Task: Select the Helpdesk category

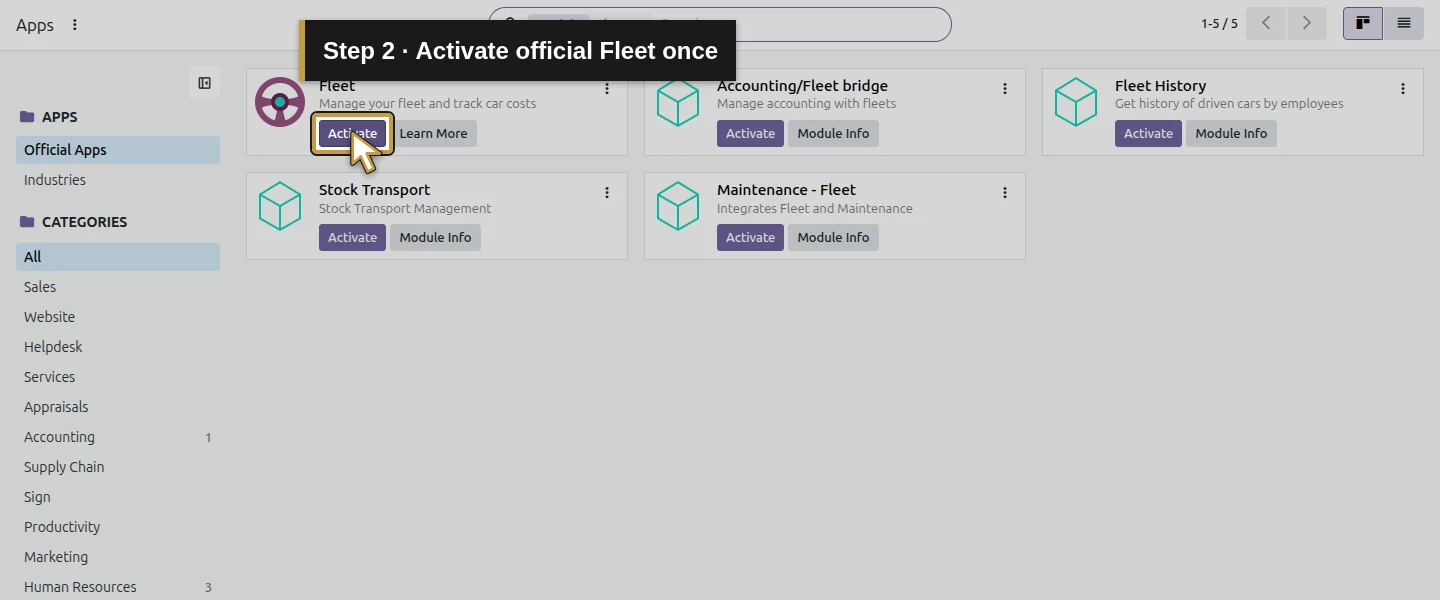Action: tap(118, 347)
